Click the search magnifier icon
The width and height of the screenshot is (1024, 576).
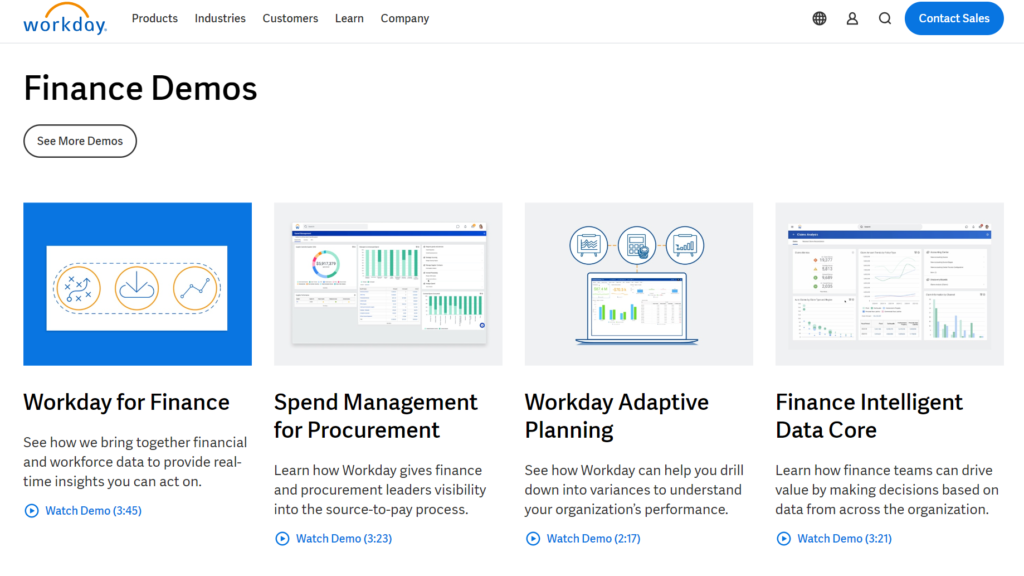(885, 18)
